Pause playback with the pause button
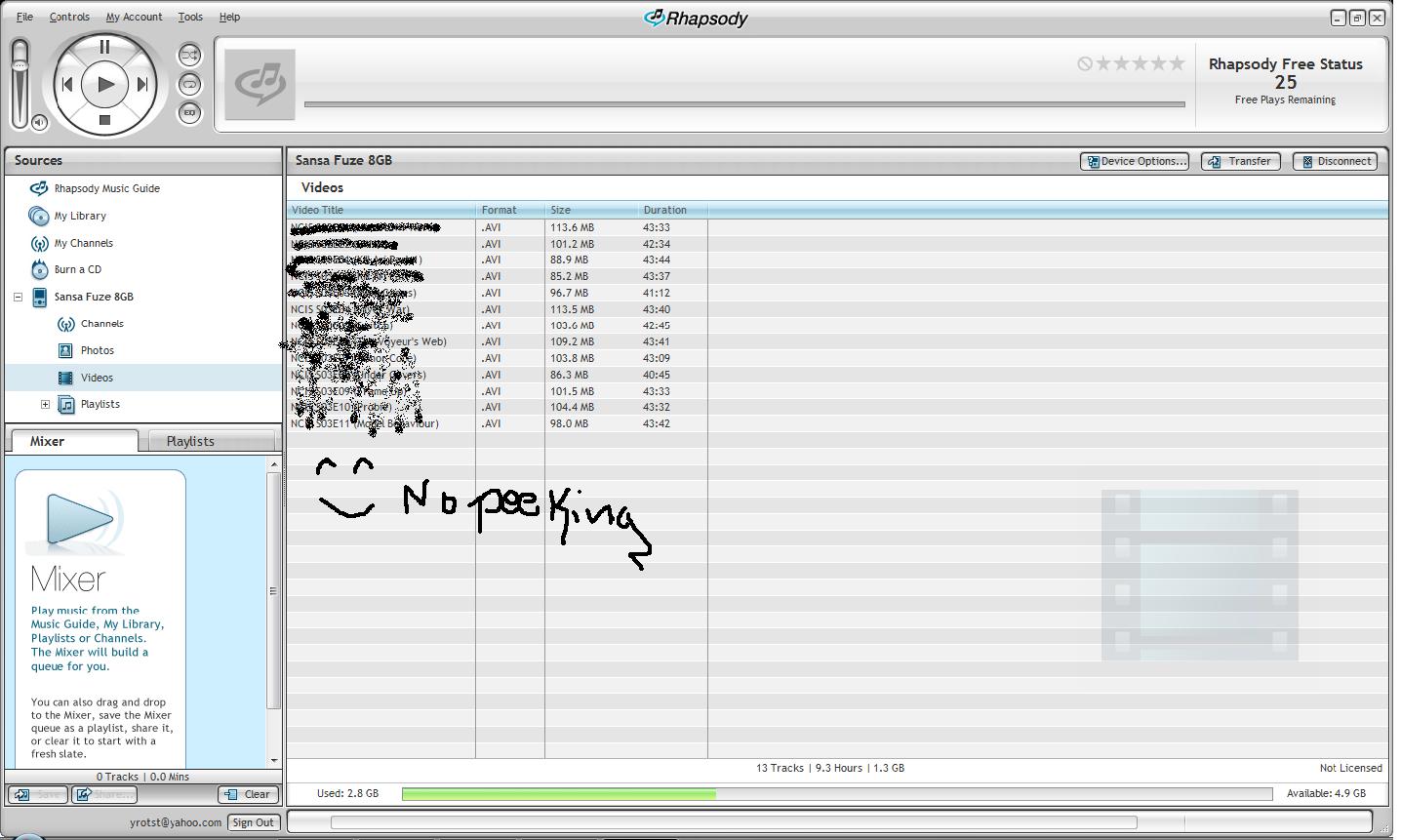 pyautogui.click(x=104, y=47)
